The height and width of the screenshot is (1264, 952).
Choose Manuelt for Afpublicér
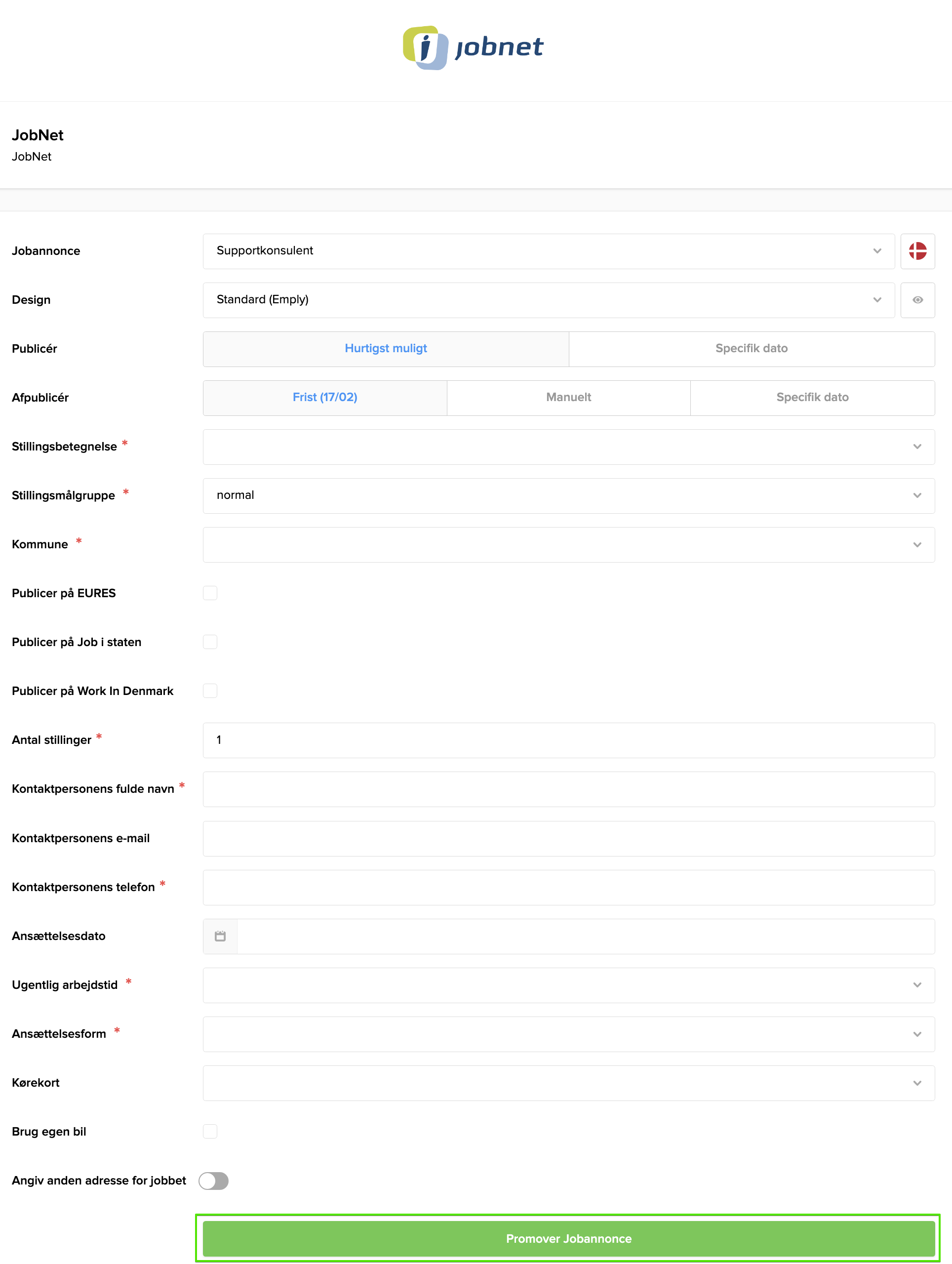(x=569, y=398)
